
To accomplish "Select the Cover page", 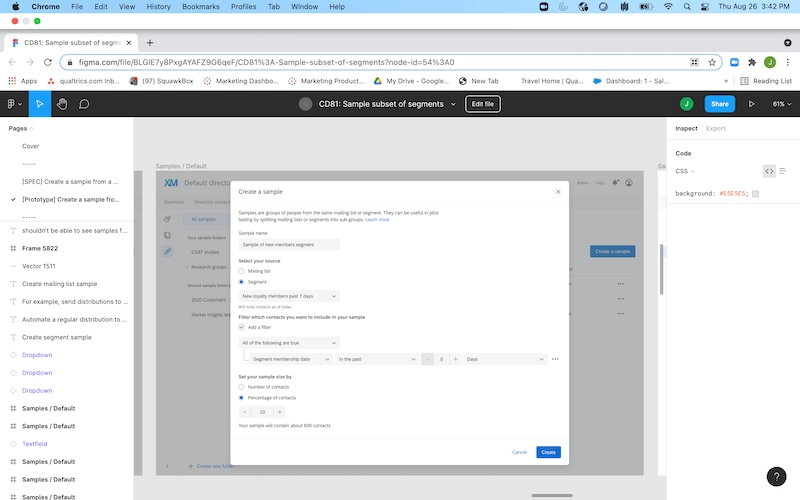I will tap(31, 146).
